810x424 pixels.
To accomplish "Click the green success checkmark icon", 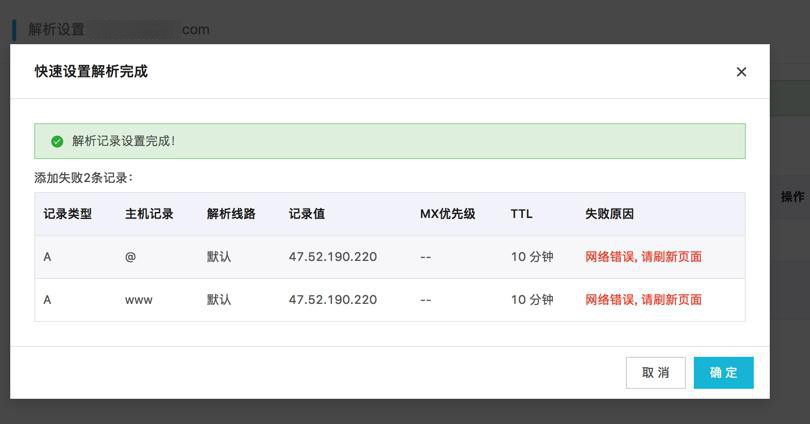I will [57, 141].
